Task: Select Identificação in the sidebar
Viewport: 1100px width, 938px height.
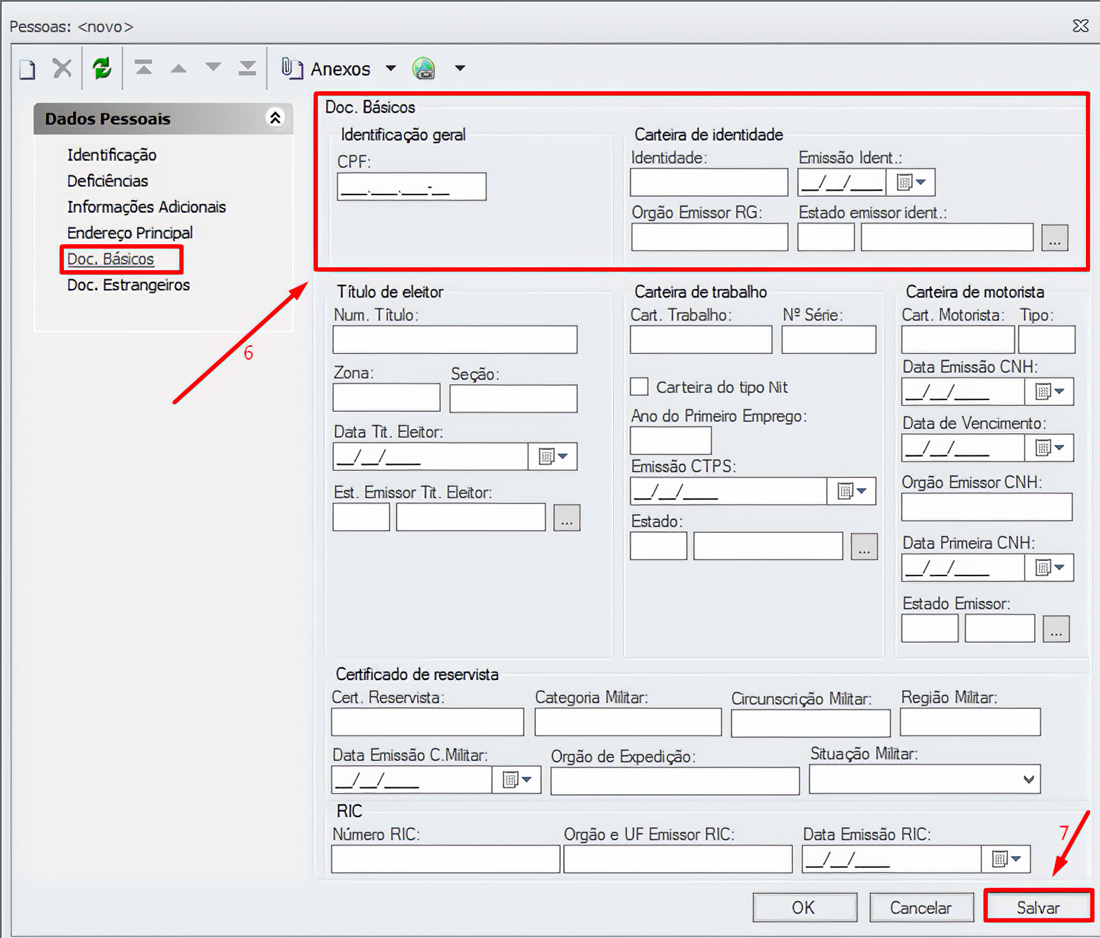Action: 112,155
